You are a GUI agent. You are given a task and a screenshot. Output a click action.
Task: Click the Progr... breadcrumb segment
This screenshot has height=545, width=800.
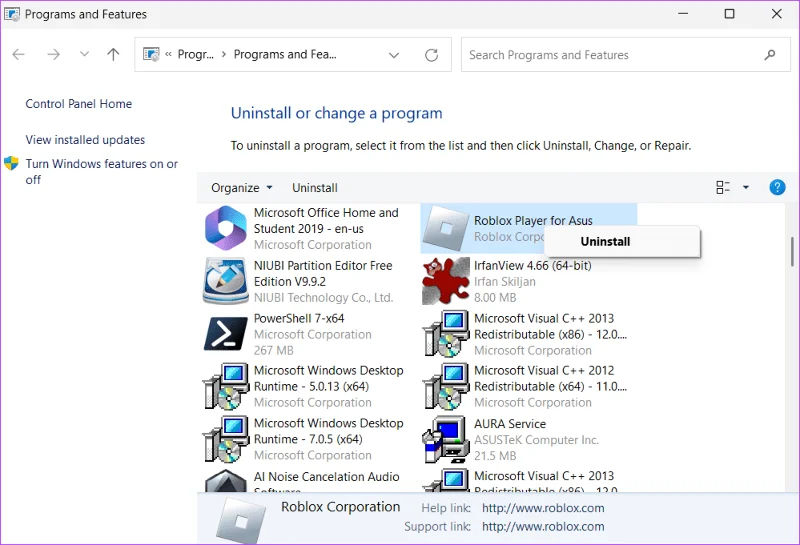pos(195,54)
